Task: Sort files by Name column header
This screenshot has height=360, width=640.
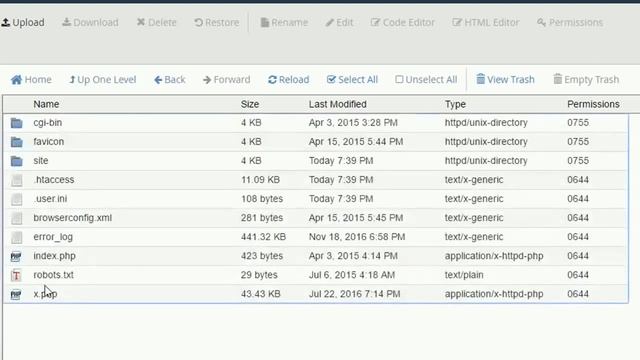Action: pos(46,104)
